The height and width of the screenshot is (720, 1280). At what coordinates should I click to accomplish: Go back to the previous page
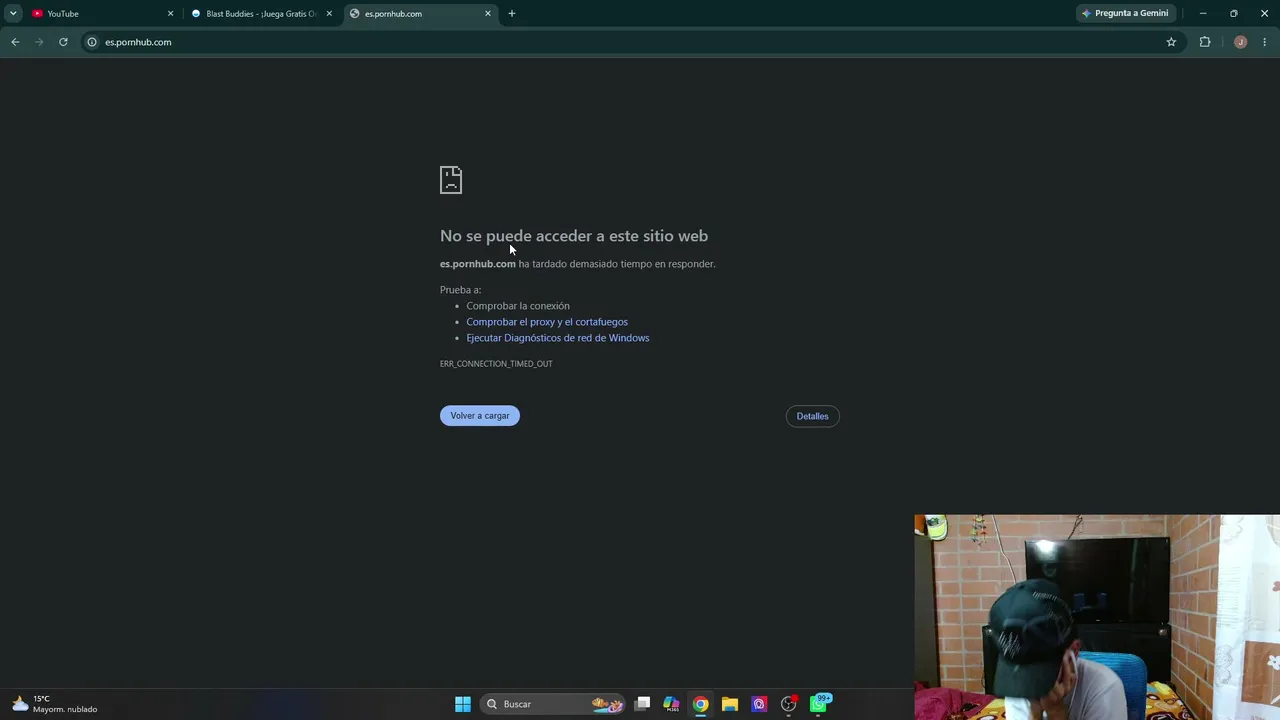click(15, 42)
